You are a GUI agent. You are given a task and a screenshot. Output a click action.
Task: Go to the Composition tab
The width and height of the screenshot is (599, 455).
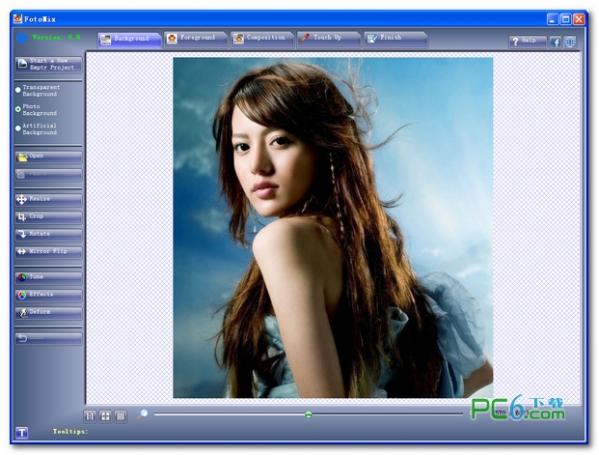tap(262, 39)
